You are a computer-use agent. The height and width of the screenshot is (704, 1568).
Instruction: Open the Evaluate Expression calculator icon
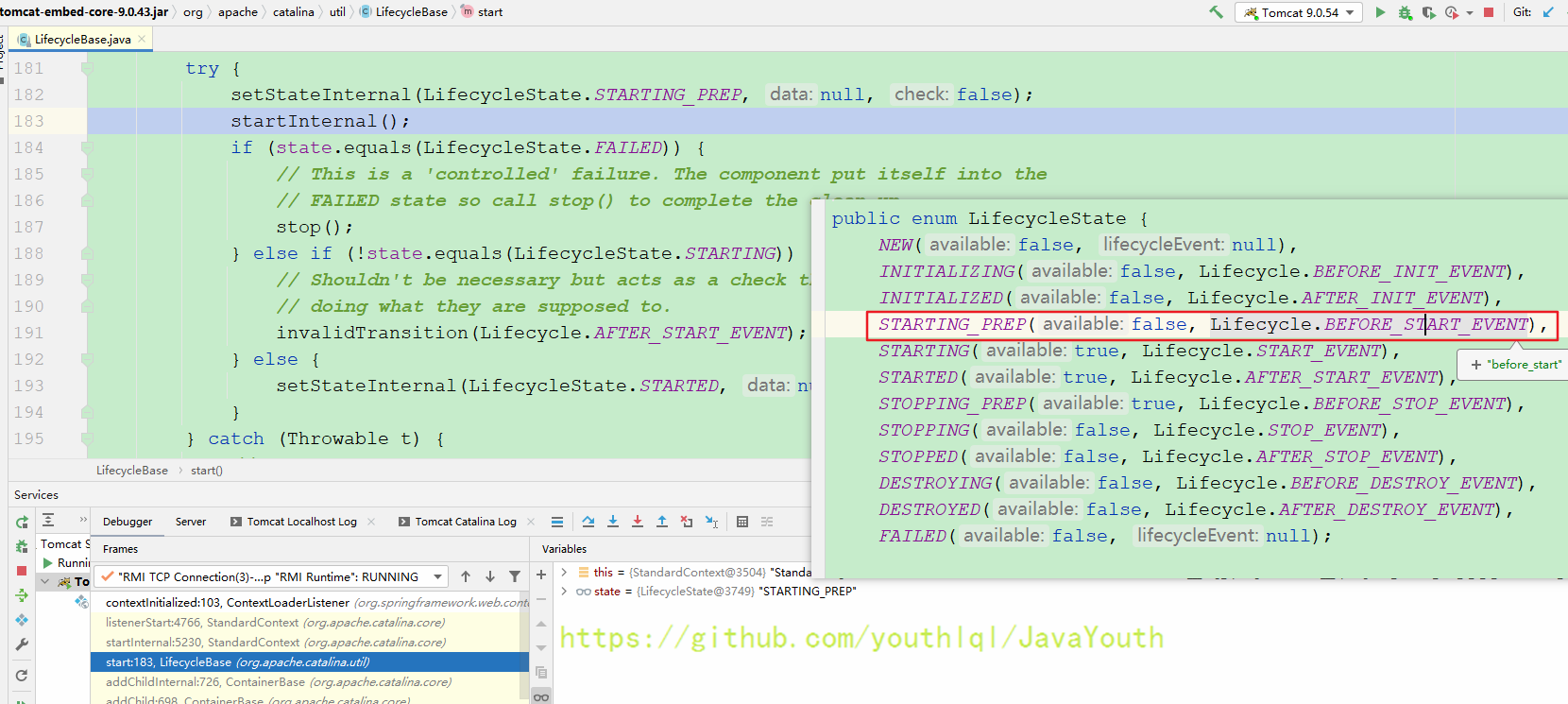[x=742, y=522]
